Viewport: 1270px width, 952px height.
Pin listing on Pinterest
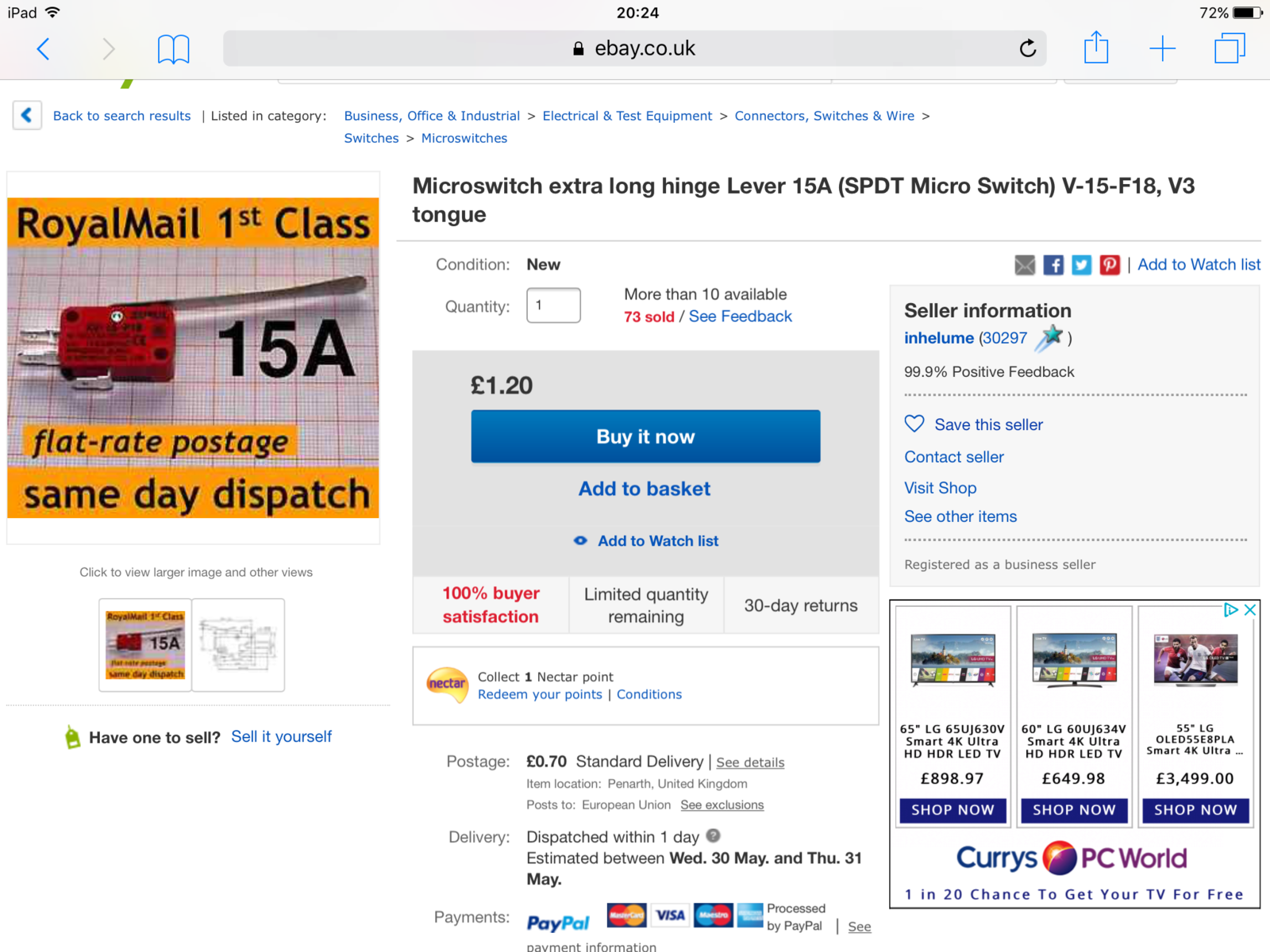pyautogui.click(x=1110, y=265)
